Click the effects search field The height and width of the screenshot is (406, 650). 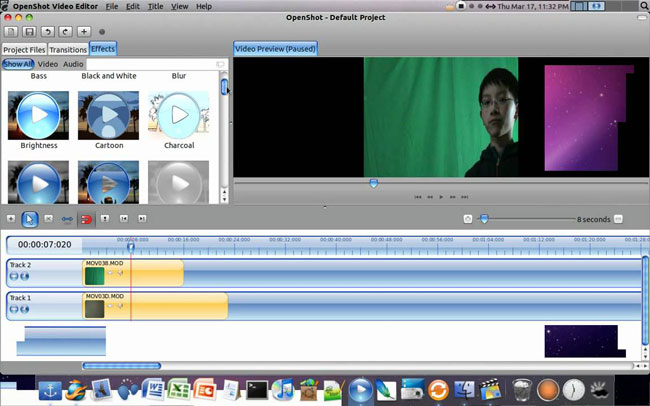tap(155, 64)
